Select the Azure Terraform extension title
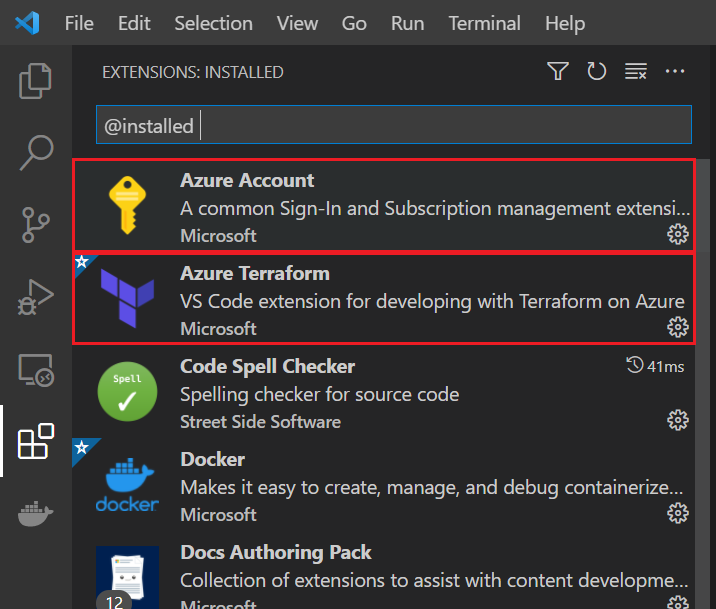 point(255,273)
